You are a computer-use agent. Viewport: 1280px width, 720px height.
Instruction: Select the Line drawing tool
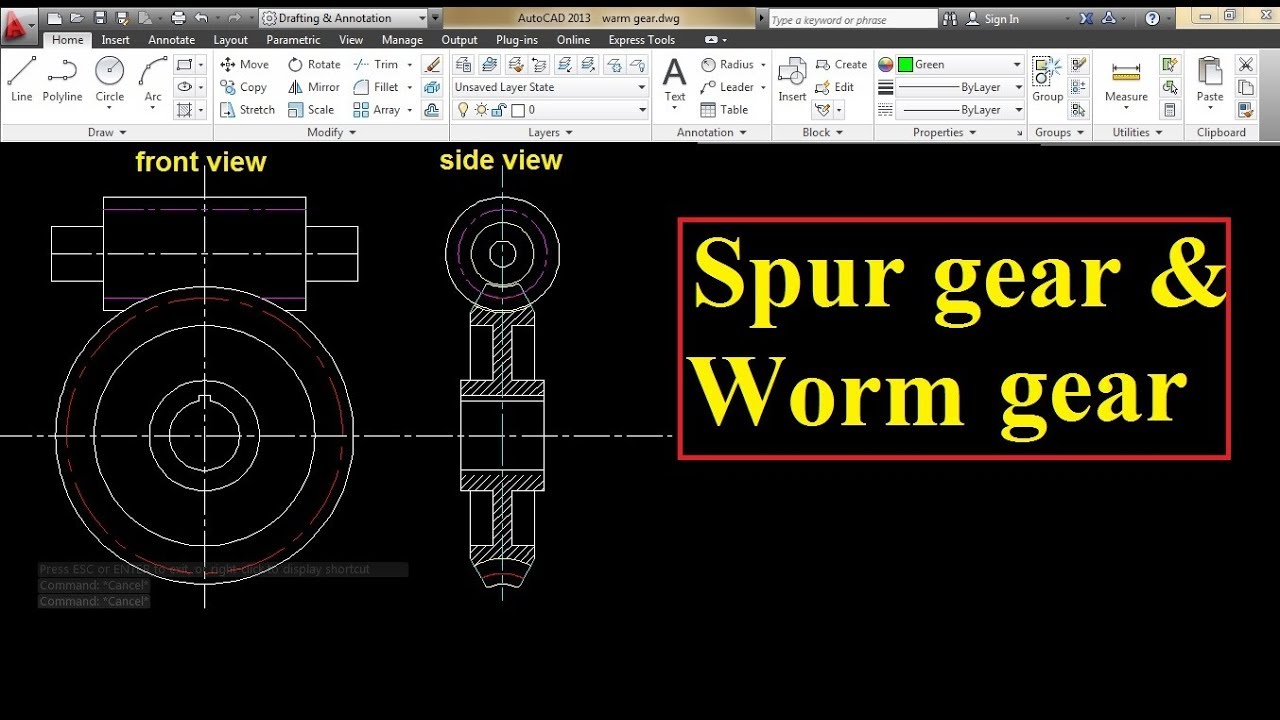point(22,79)
